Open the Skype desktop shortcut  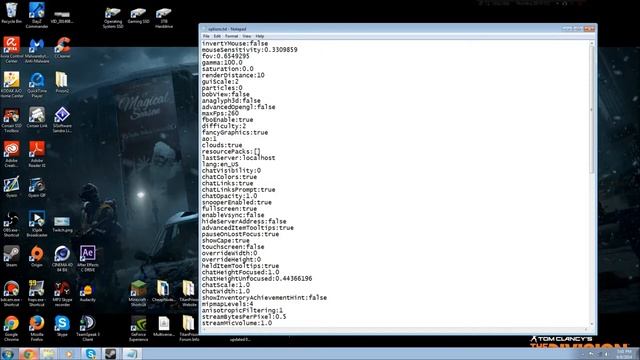pyautogui.click(x=62, y=326)
